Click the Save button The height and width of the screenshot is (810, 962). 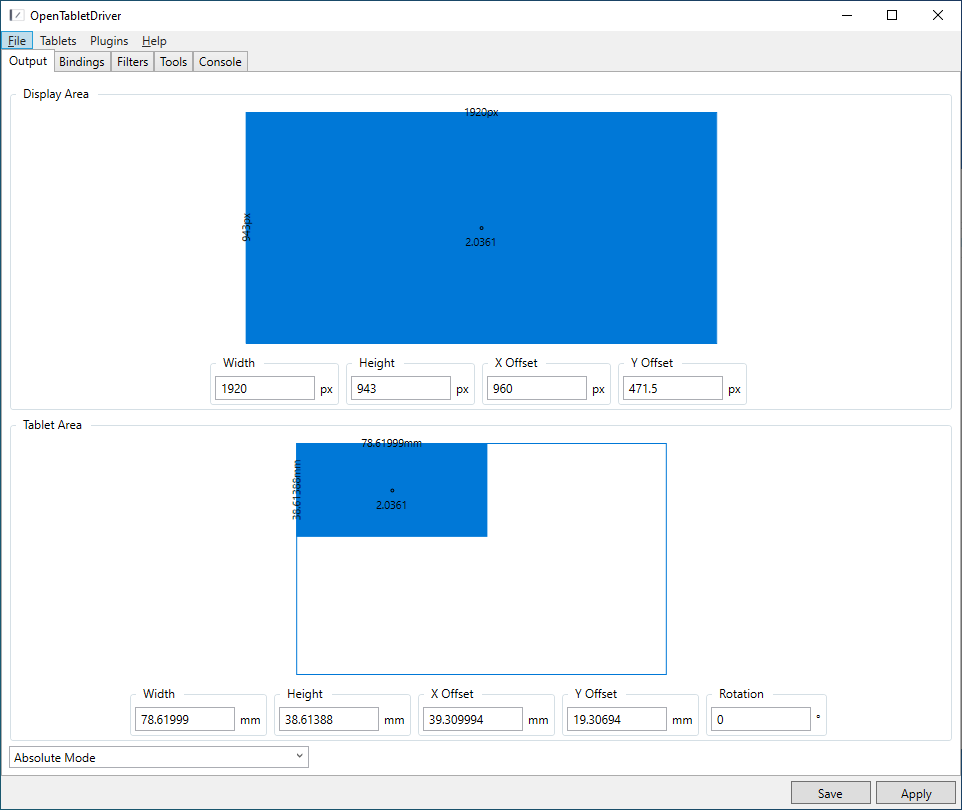830,793
